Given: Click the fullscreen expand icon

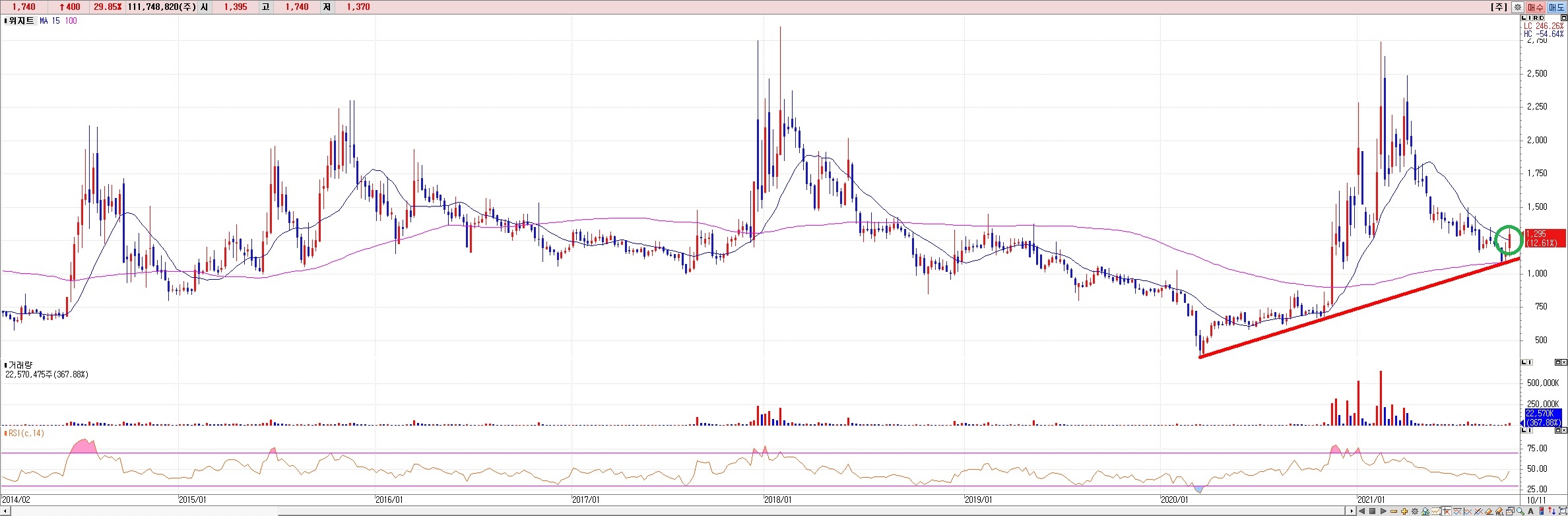Looking at the screenshot, I should click(1562, 511).
